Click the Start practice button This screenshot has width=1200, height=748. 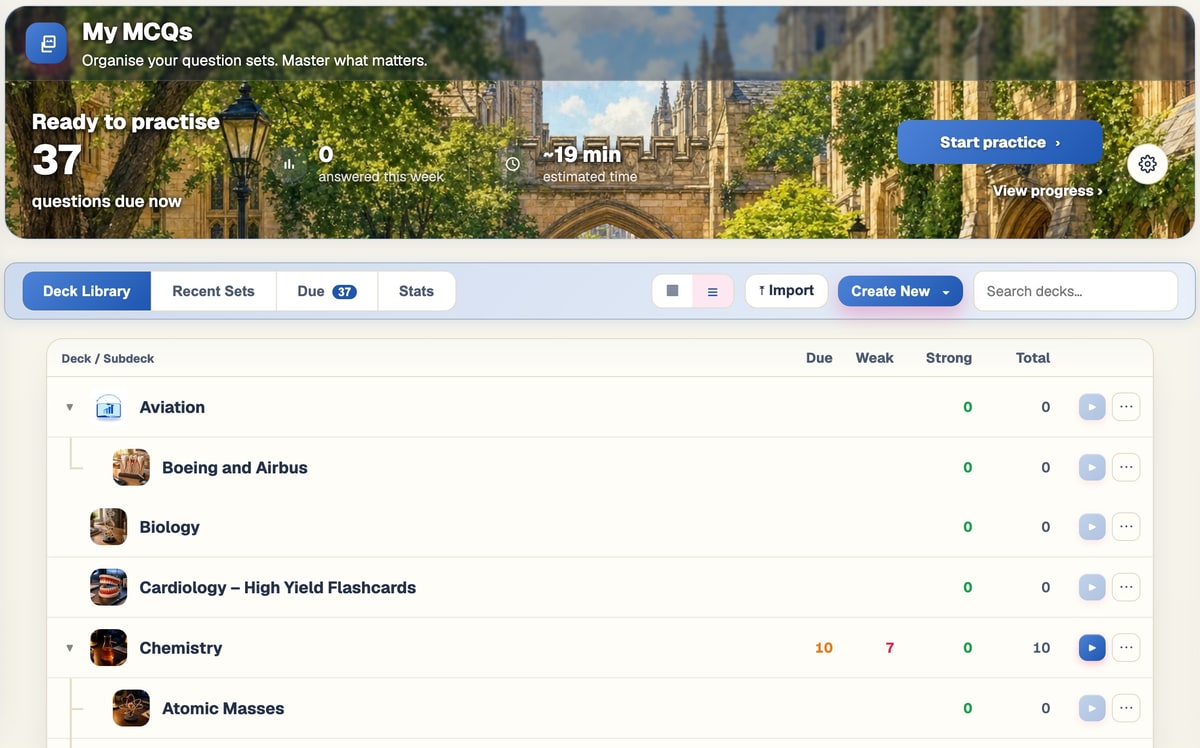[1000, 142]
